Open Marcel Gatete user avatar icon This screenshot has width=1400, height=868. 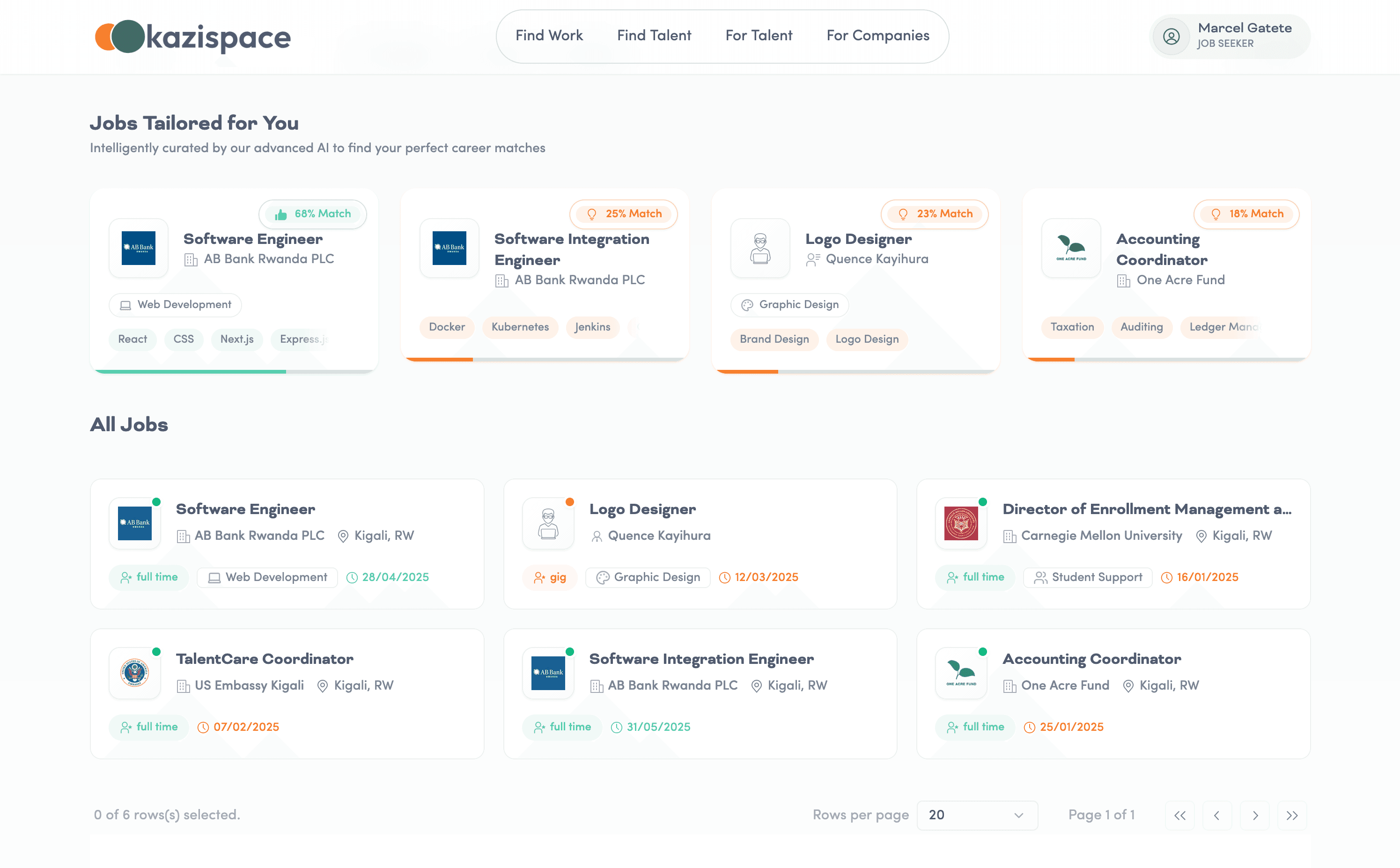tap(1171, 36)
